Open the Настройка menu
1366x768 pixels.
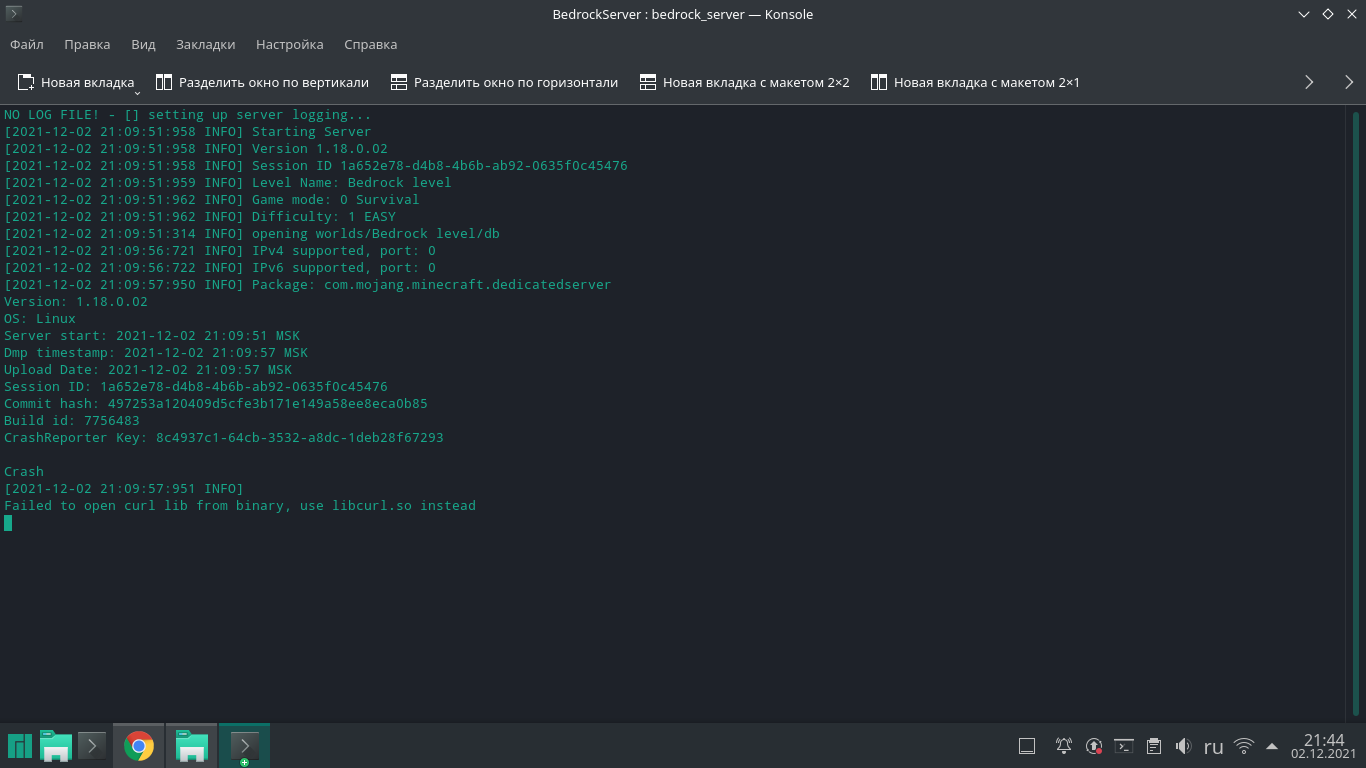[289, 44]
